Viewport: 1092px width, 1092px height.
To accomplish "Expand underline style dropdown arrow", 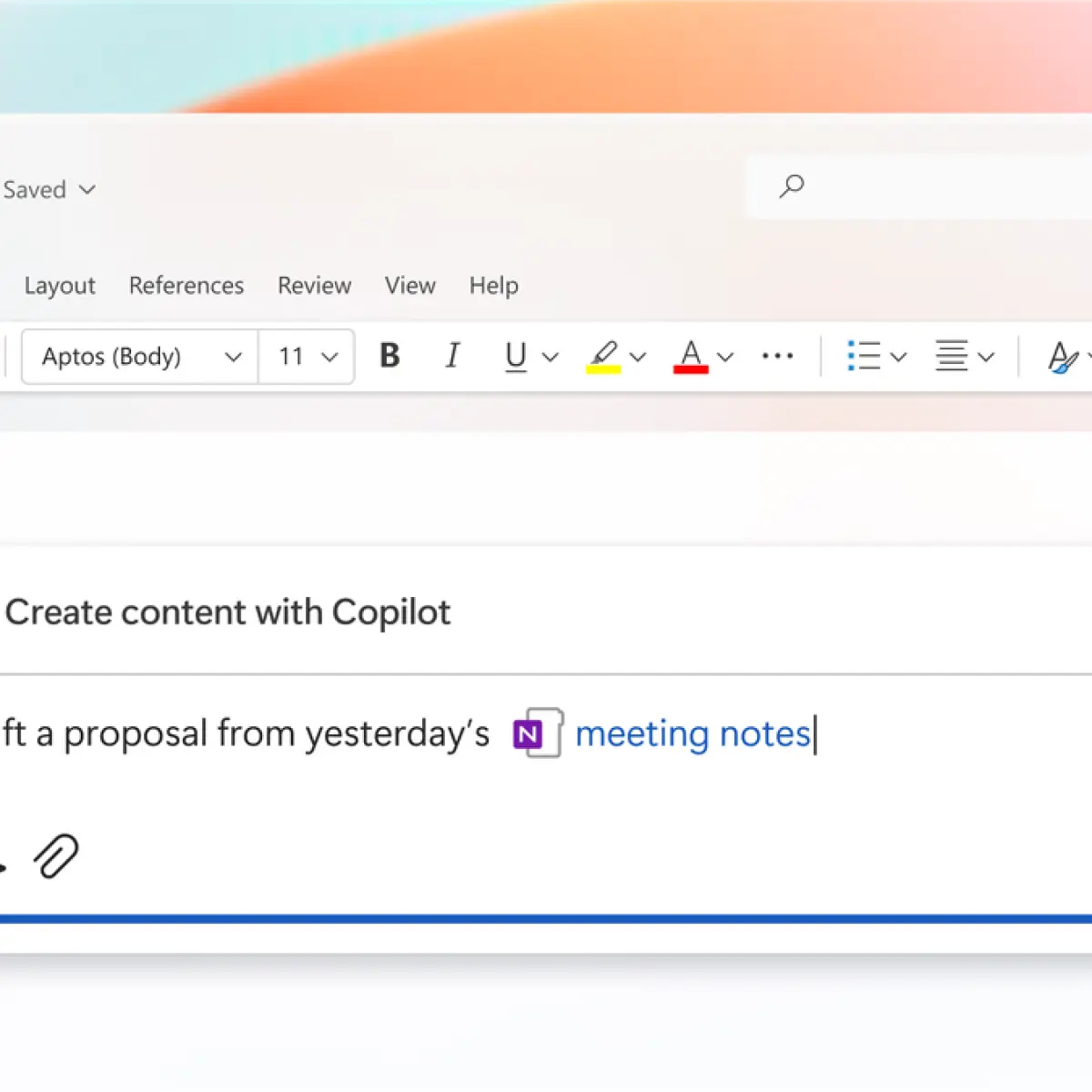I will click(551, 357).
